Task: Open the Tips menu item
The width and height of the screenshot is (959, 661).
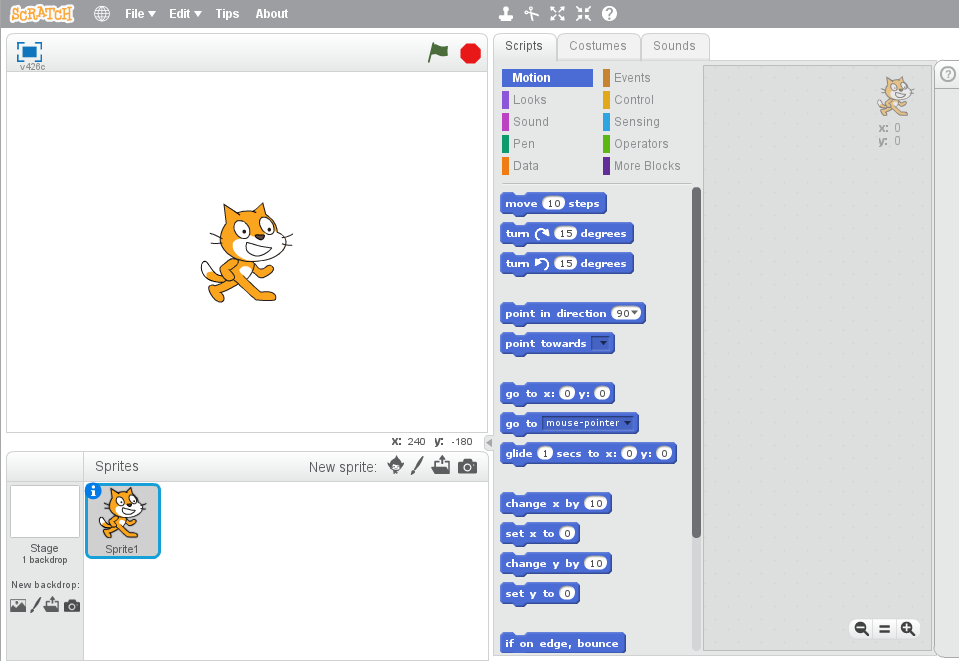Action: pos(227,13)
